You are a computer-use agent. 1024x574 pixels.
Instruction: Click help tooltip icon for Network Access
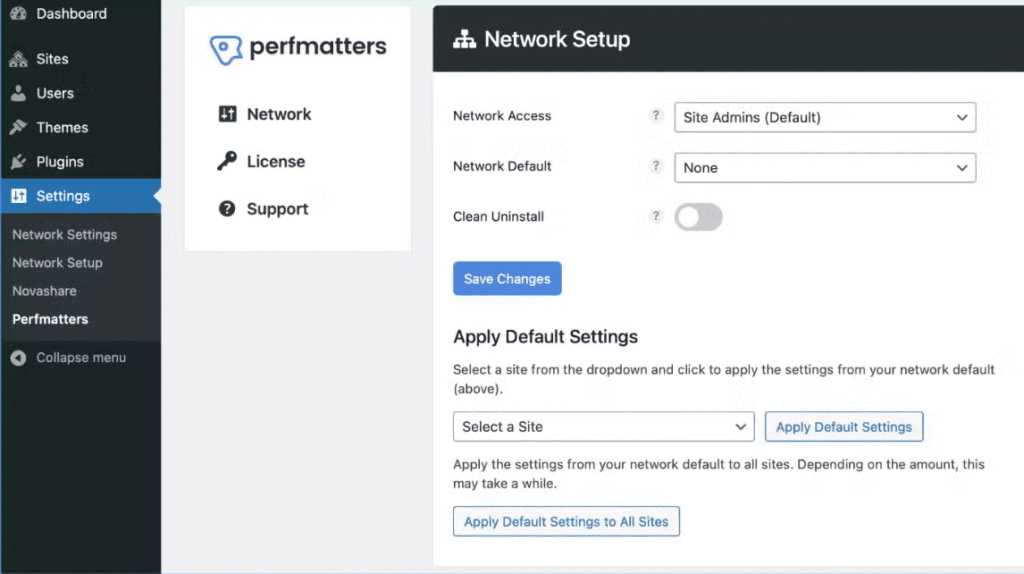coord(656,116)
